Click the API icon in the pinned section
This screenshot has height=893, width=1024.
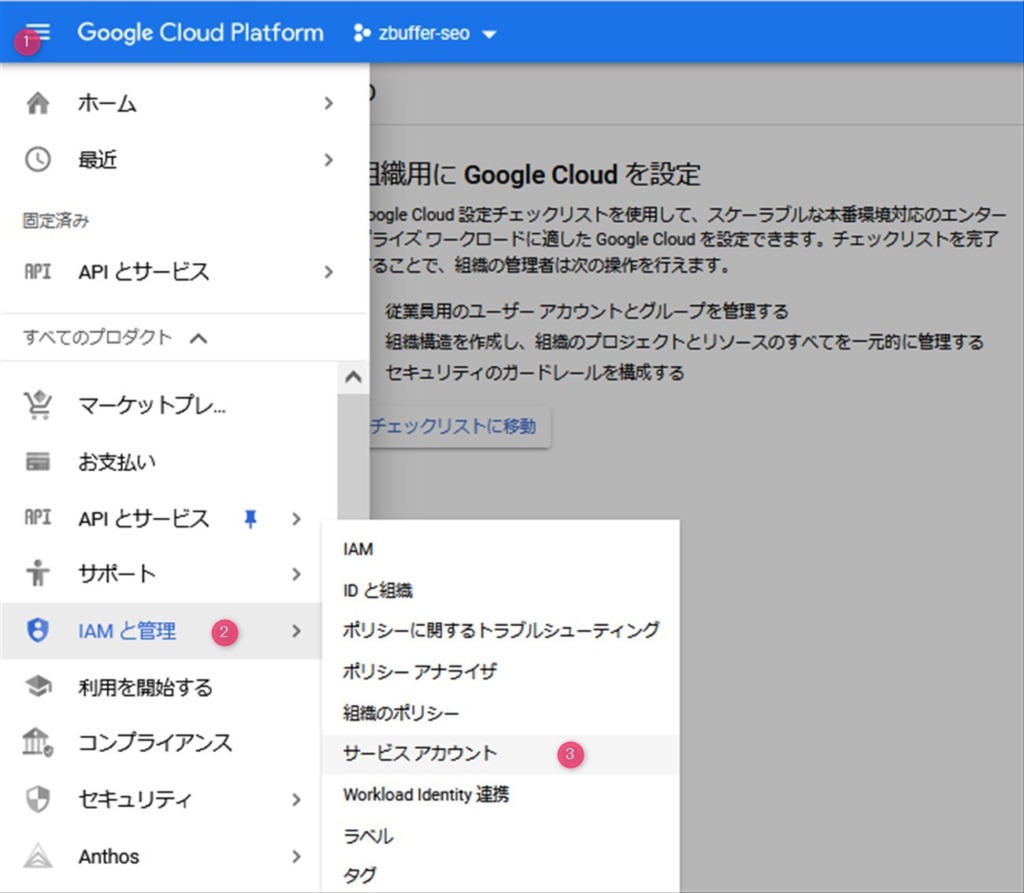click(x=38, y=271)
